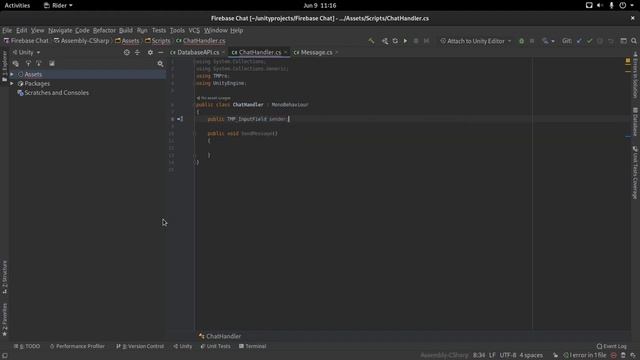Select the Packages tree item
640x360 pixels.
click(x=33, y=83)
